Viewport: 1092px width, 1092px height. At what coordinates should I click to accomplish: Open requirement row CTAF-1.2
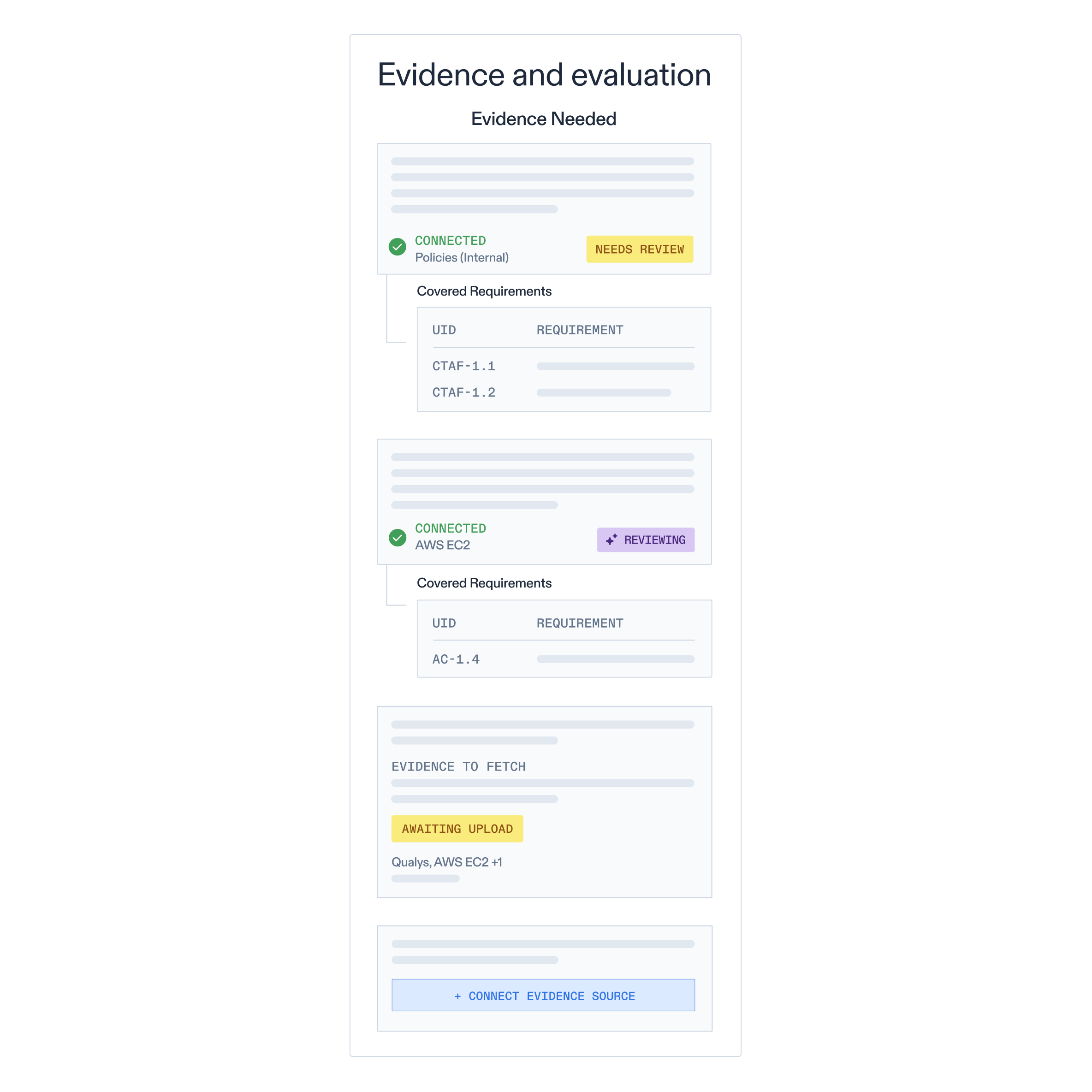(x=564, y=392)
